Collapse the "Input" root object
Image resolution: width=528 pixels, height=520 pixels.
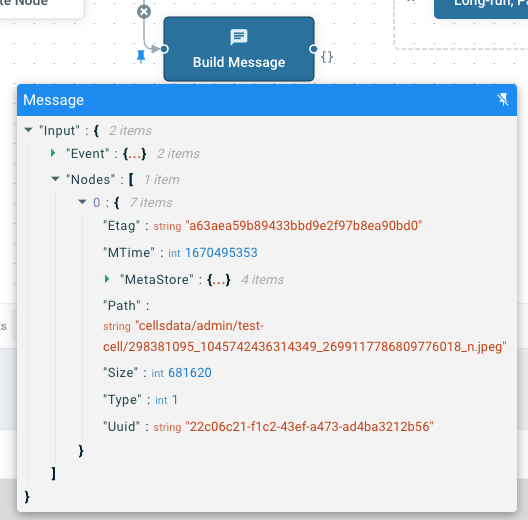pyautogui.click(x=29, y=130)
